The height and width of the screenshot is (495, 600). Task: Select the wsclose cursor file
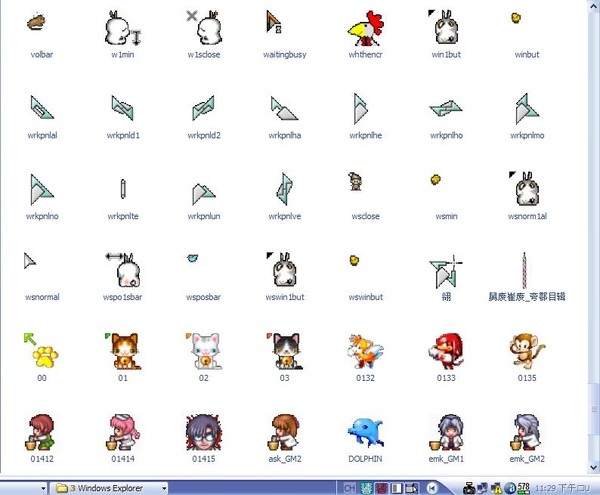pos(355,181)
